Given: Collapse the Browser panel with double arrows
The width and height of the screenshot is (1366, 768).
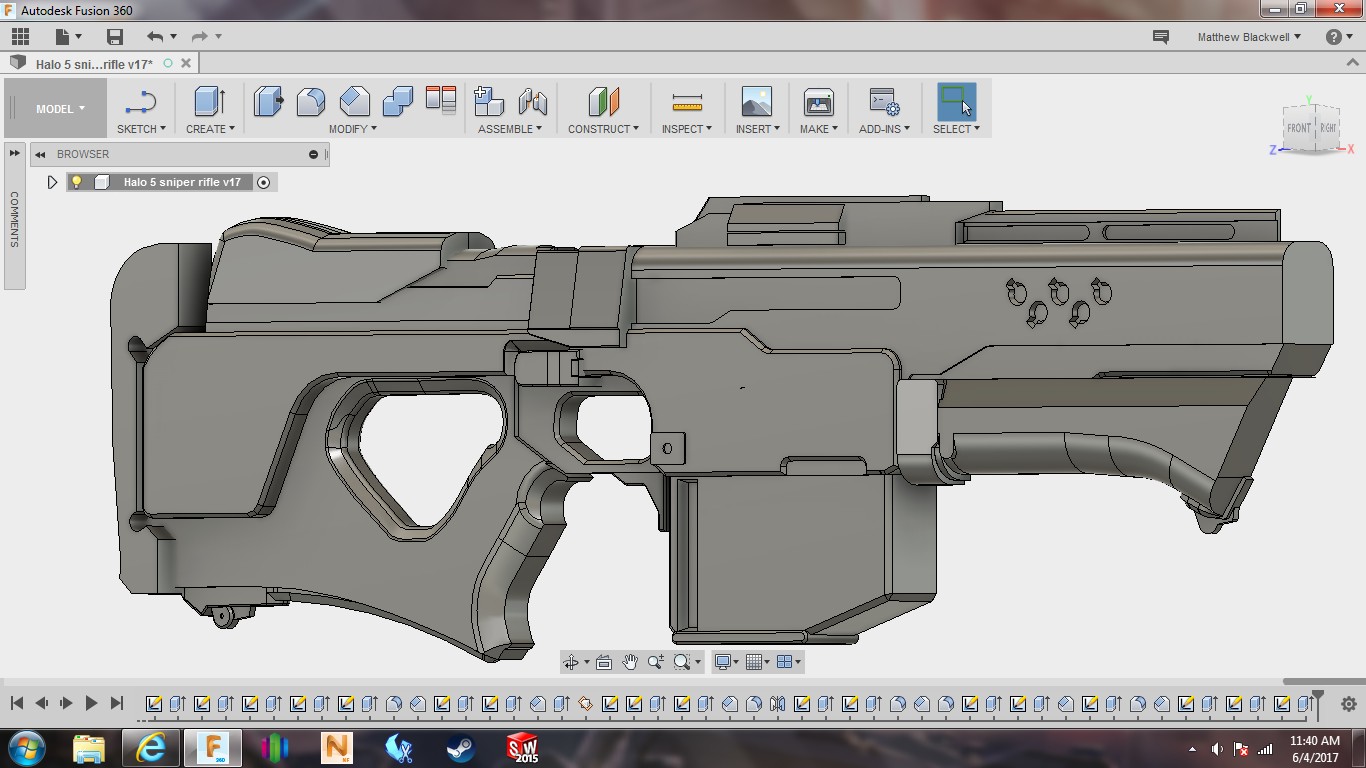Looking at the screenshot, I should (x=41, y=155).
